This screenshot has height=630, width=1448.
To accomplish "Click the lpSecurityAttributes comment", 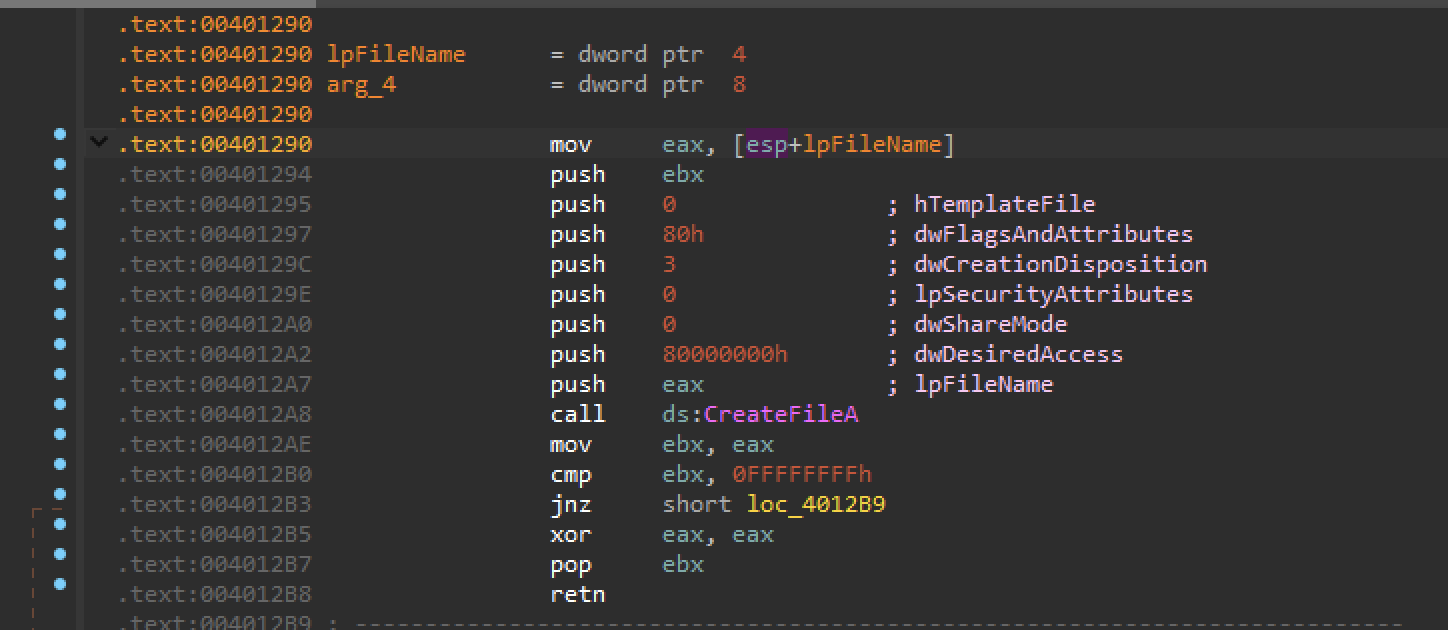I will click(1054, 294).
